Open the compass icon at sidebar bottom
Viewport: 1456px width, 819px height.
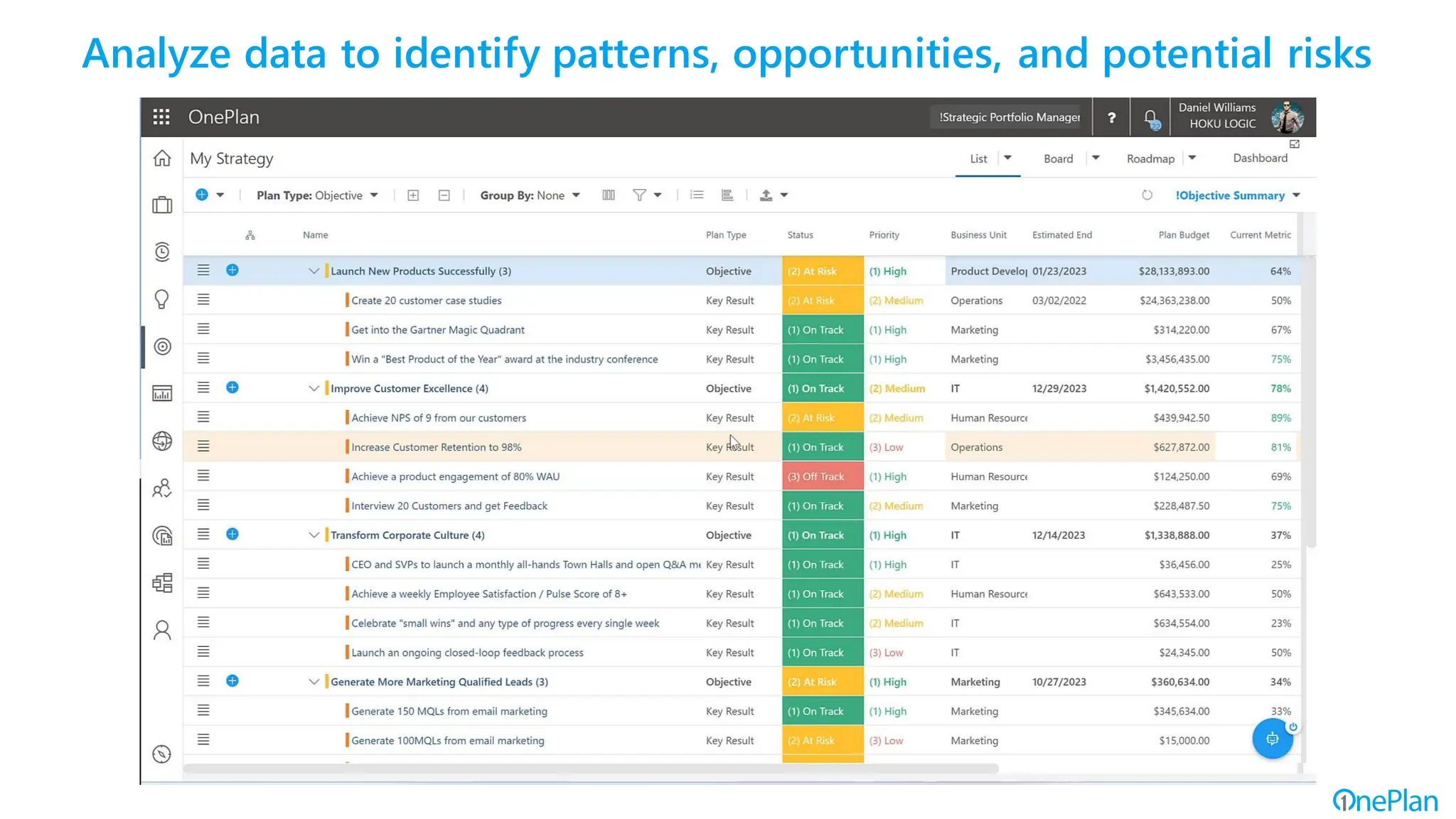pos(162,754)
